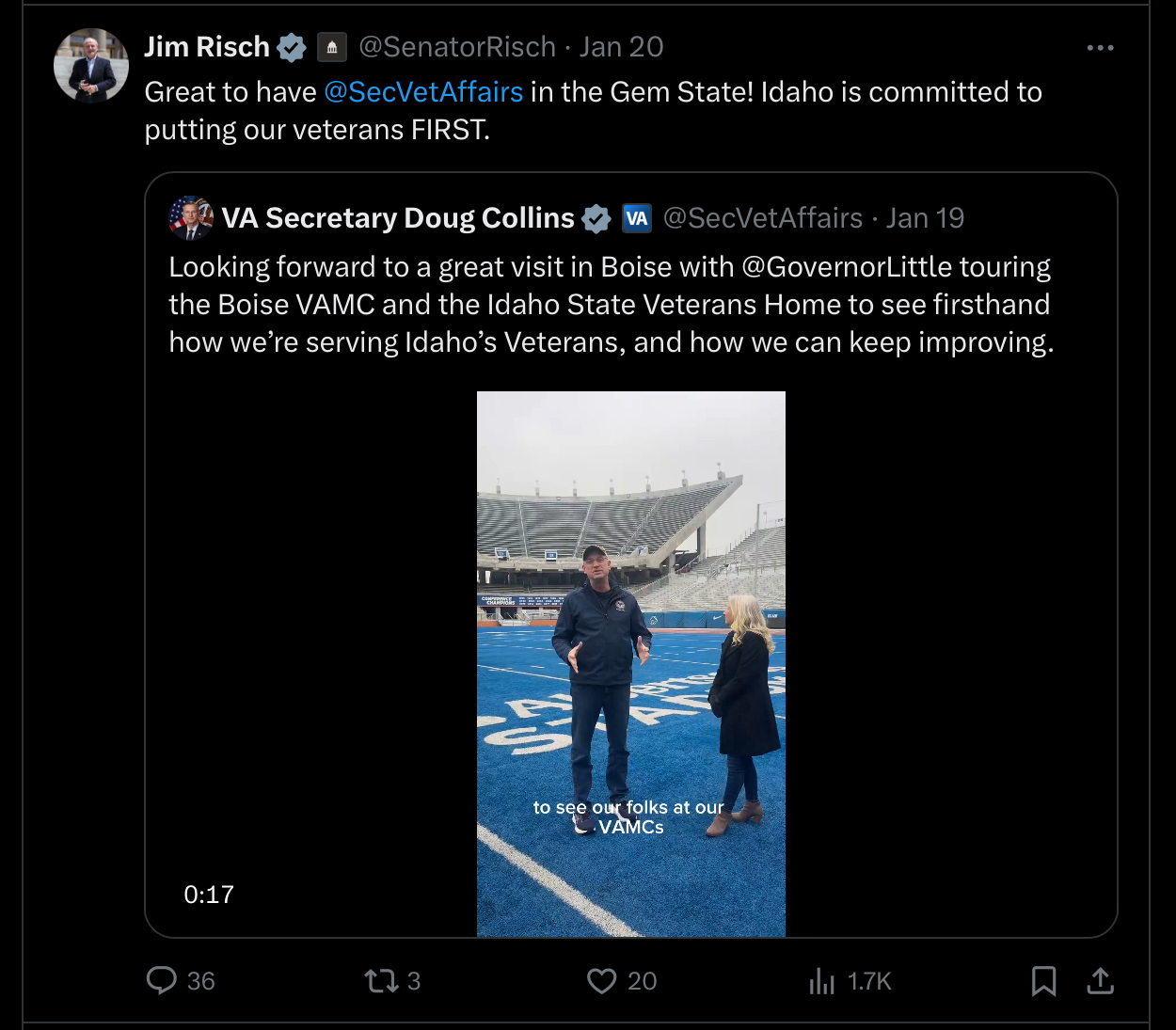Screen dimensions: 1176x1030
Task: Follow the @SecVetAffairs mention link
Action: (423, 92)
